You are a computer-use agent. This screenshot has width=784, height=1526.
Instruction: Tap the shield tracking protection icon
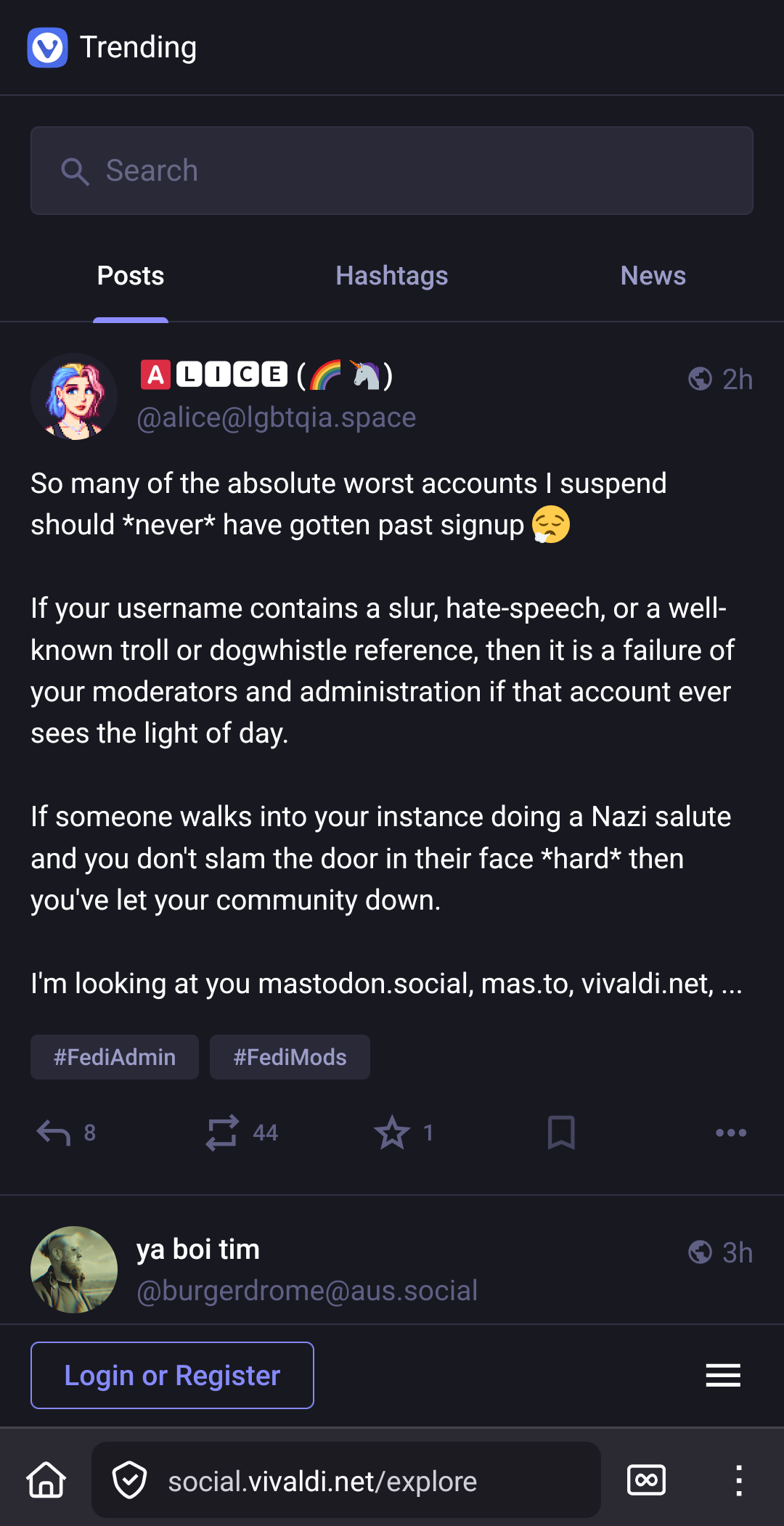click(x=130, y=1480)
